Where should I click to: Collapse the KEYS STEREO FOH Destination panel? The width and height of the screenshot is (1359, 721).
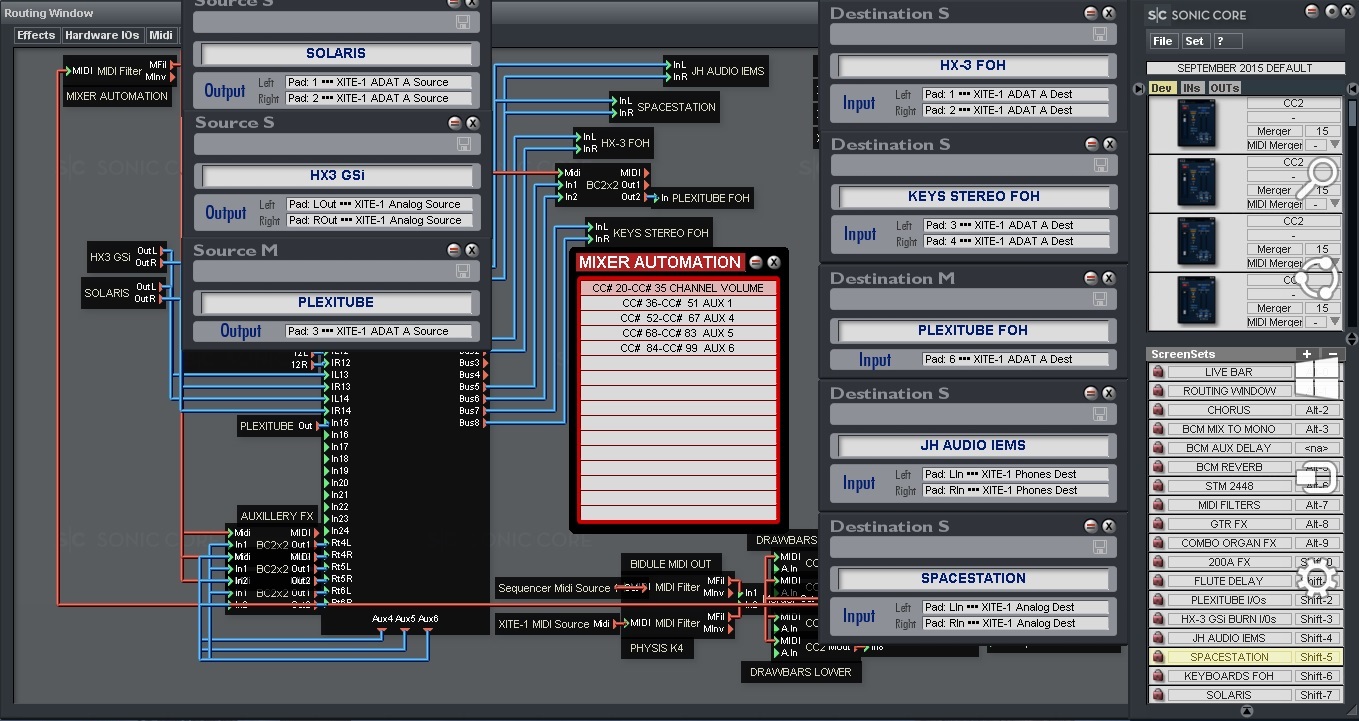pyautogui.click(x=1091, y=144)
